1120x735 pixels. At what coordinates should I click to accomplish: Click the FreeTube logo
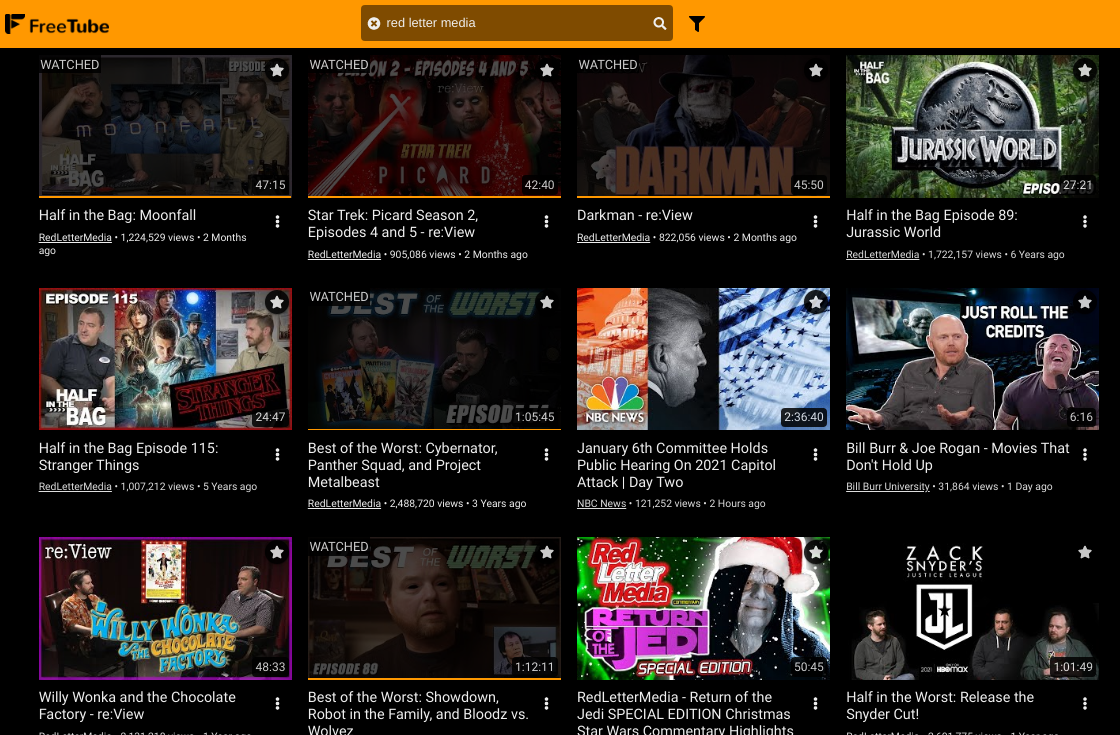click(x=57, y=25)
